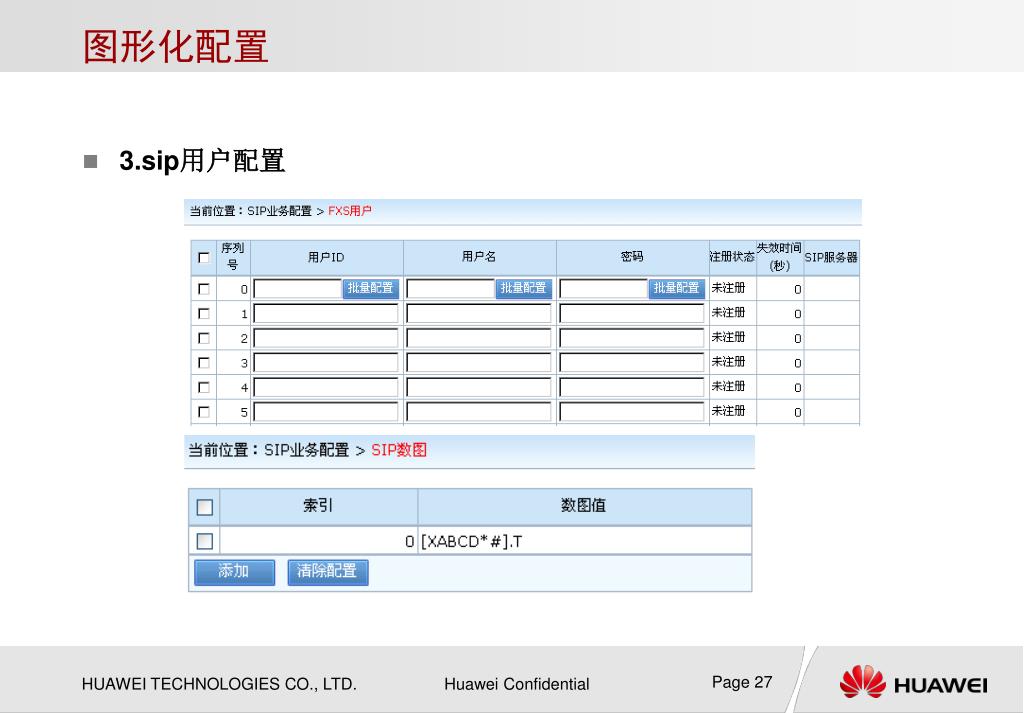Click 批量配置 button in 用户名 column
This screenshot has height=713, width=1024.
tap(523, 289)
